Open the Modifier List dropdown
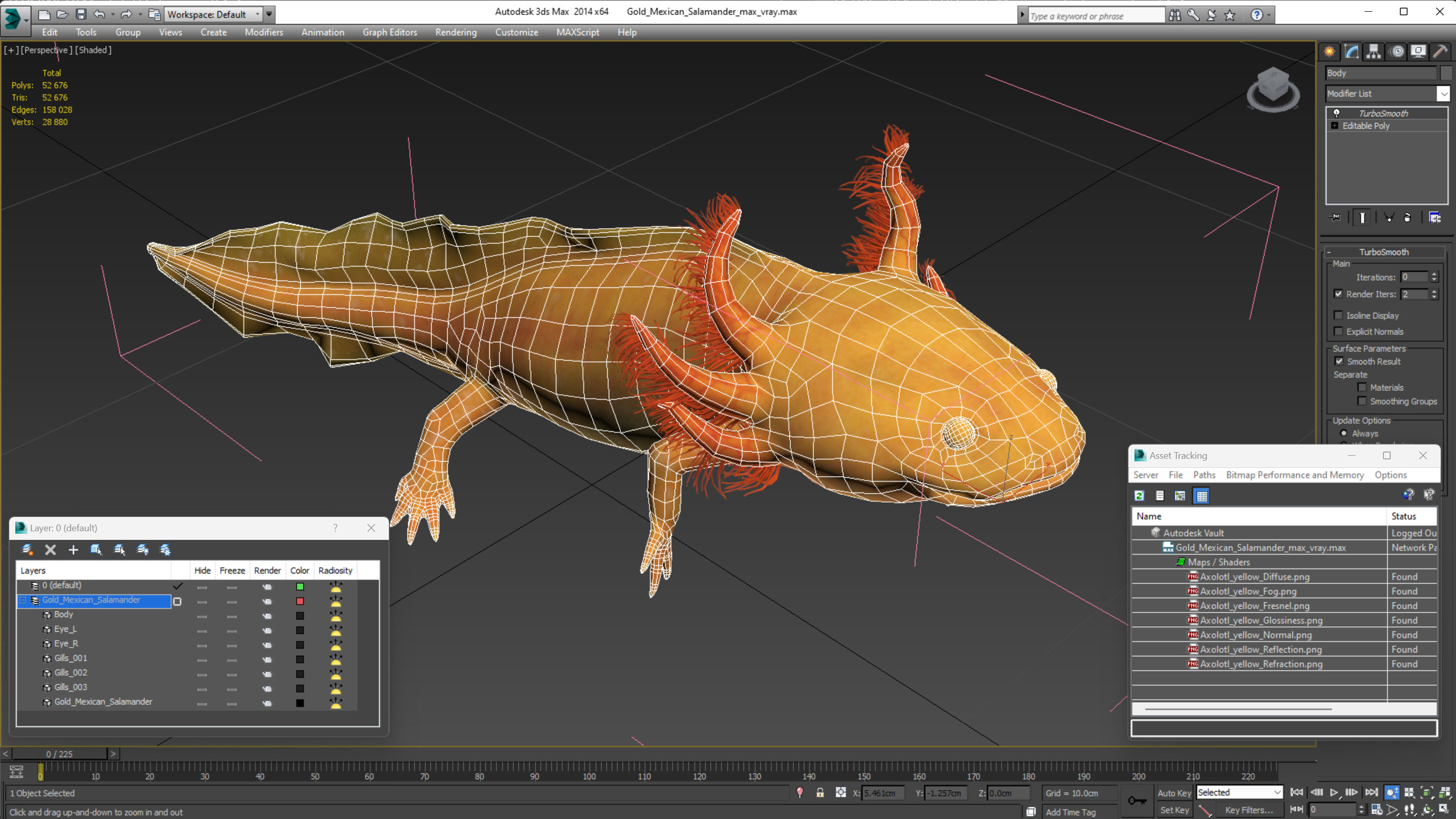The width and height of the screenshot is (1456, 819). point(1444,94)
